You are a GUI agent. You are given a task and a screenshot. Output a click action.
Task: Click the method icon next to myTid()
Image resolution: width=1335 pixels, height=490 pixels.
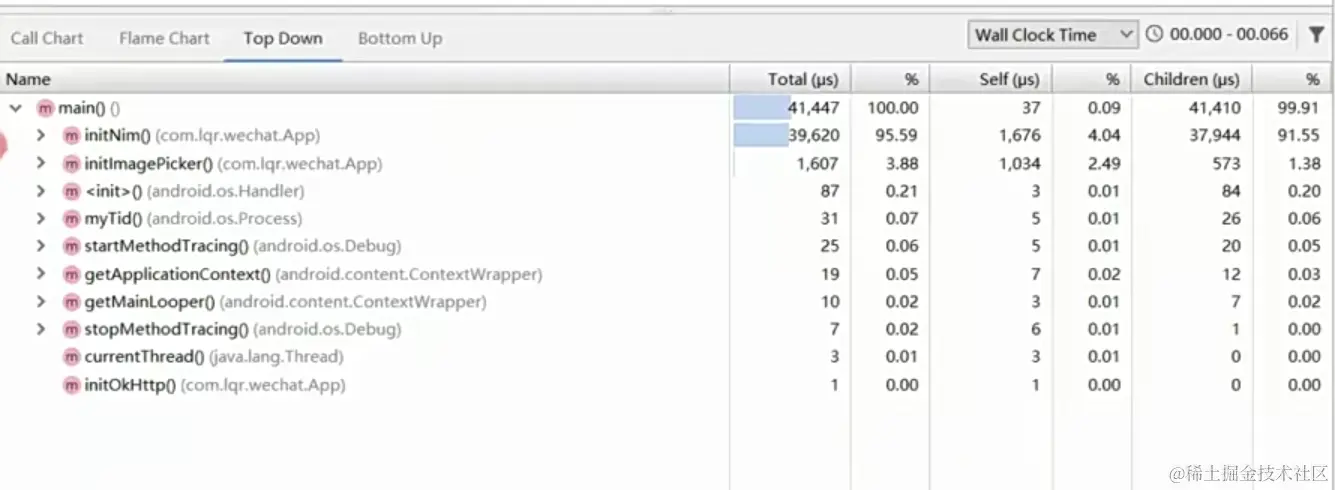(x=71, y=218)
